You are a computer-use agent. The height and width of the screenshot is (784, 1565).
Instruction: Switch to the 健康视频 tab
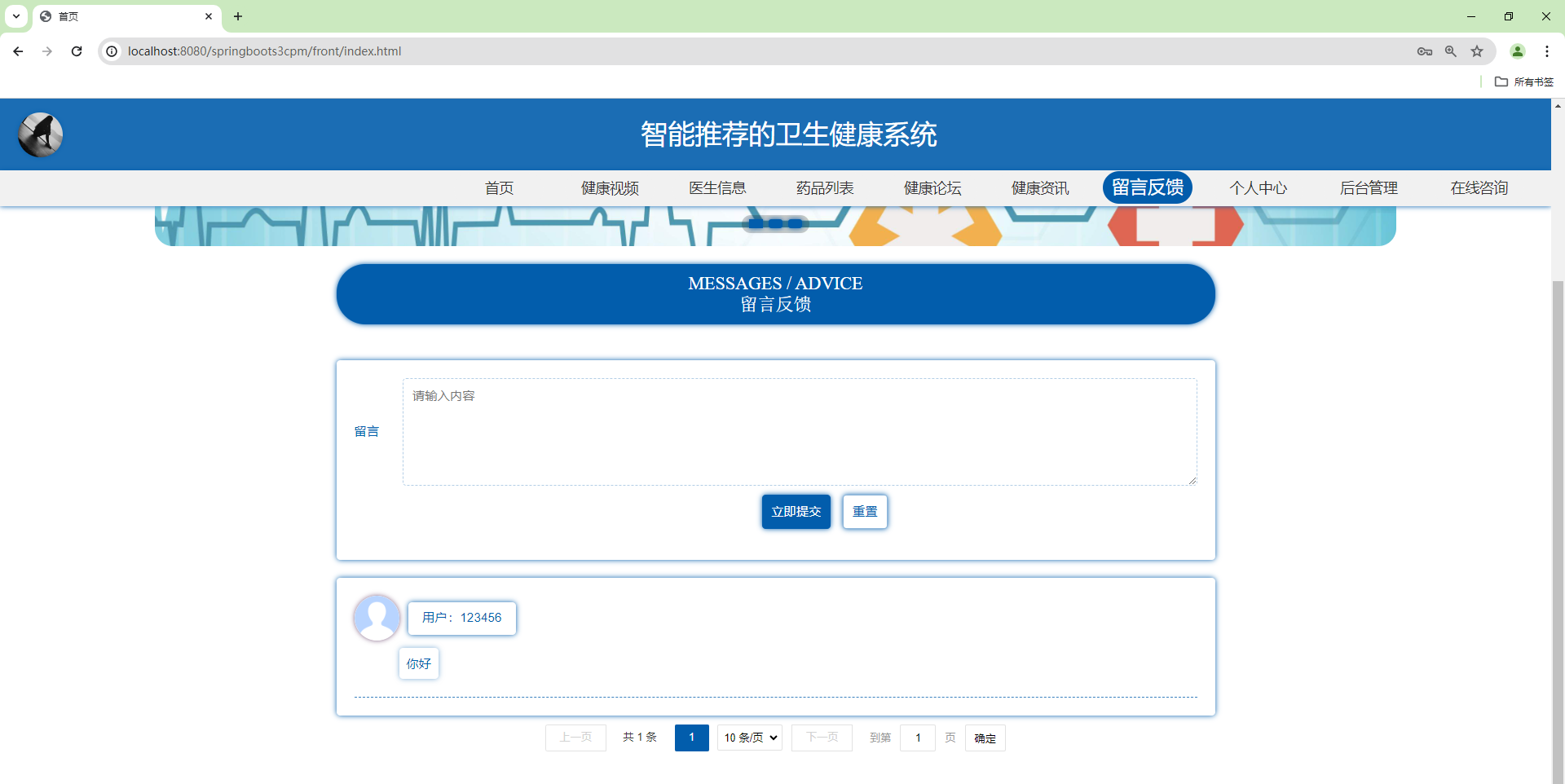pos(609,187)
